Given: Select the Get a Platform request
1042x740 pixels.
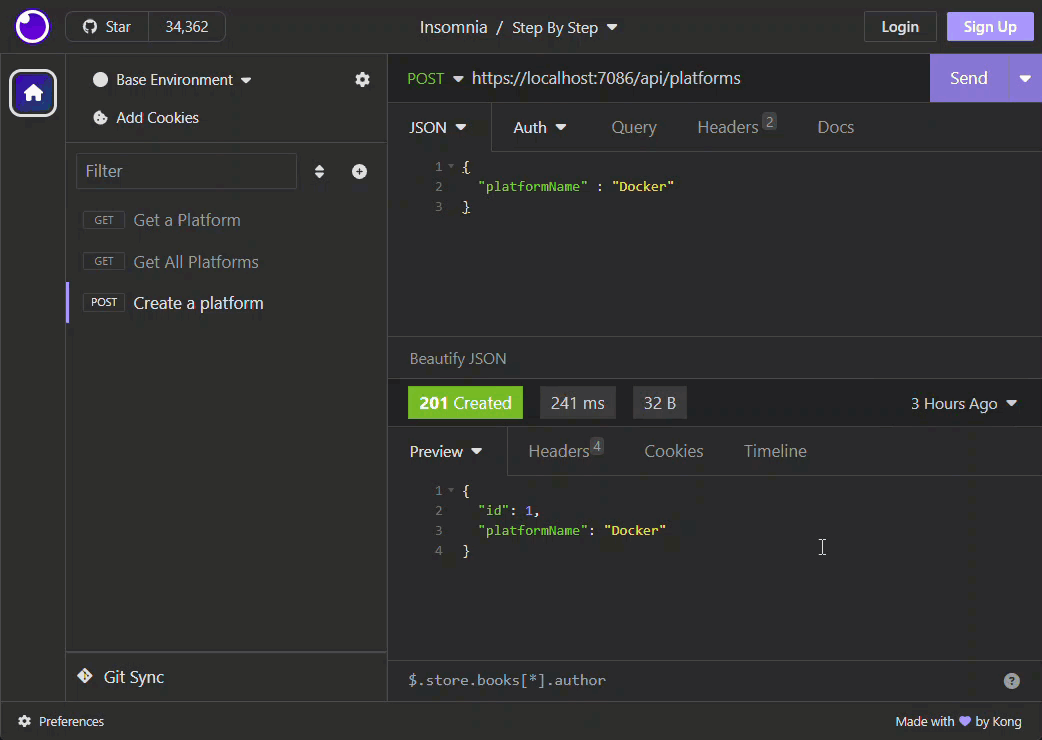Looking at the screenshot, I should click(x=227, y=221).
